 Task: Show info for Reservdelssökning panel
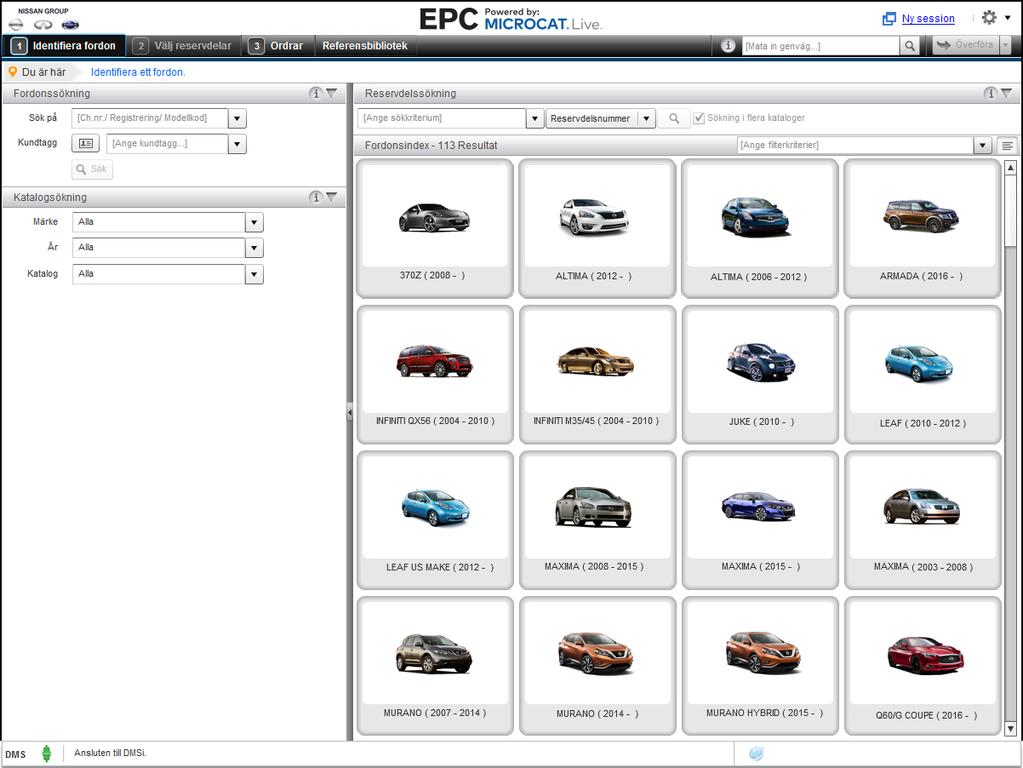pos(990,93)
